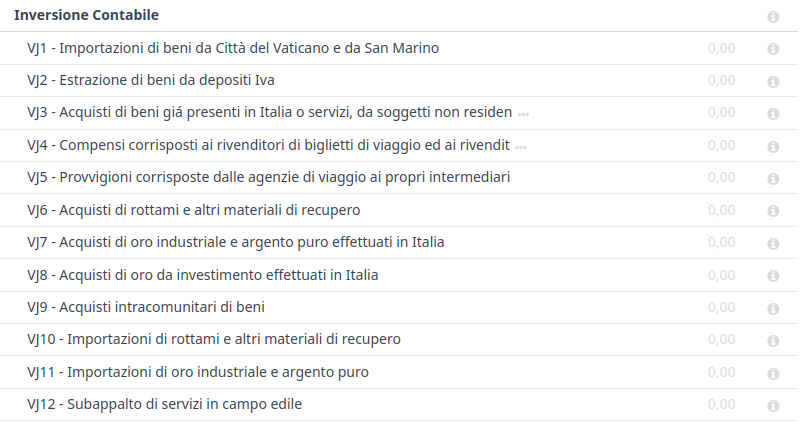Open info icon for VJ9 intracomunitari row
The height and width of the screenshot is (423, 810).
click(x=773, y=308)
